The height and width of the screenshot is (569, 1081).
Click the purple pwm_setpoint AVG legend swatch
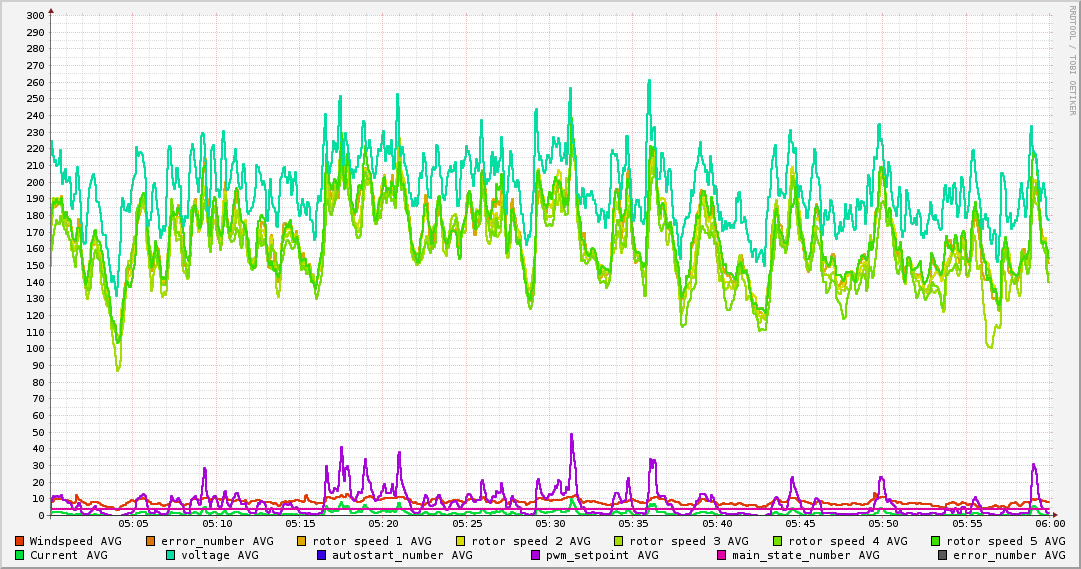coord(536,555)
